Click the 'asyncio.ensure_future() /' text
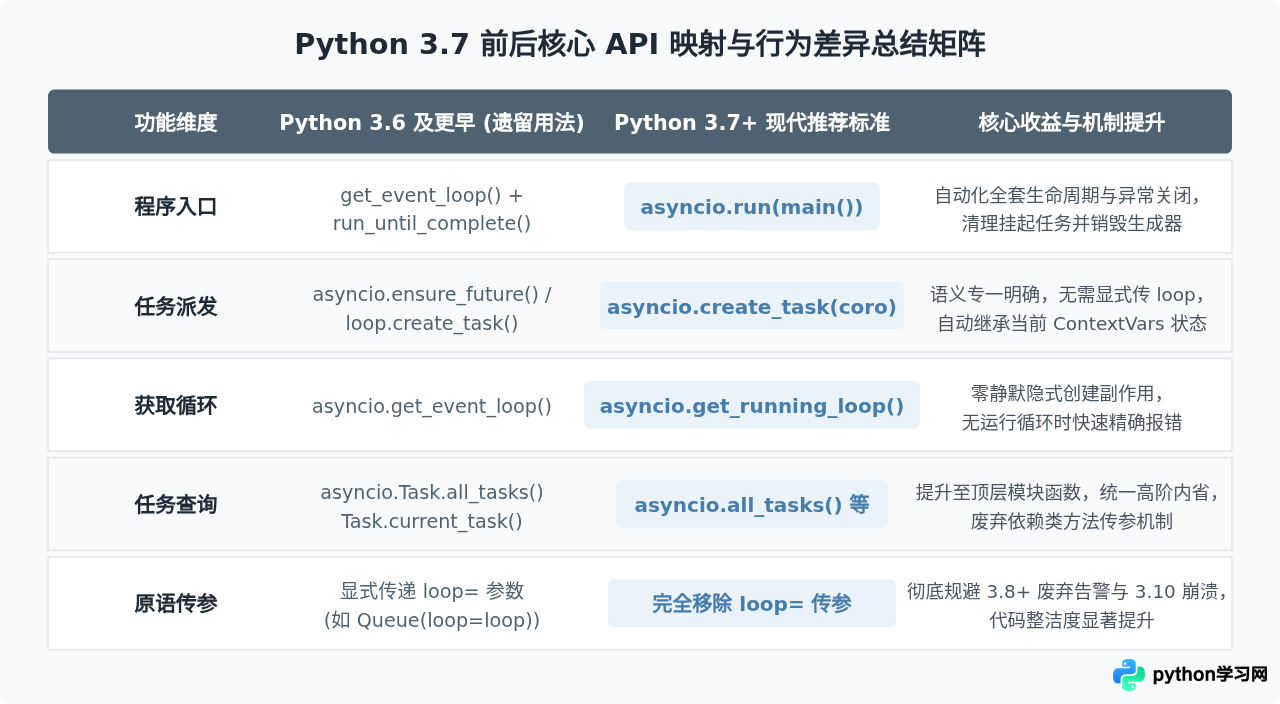Image resolution: width=1280 pixels, height=704 pixels. [x=432, y=294]
